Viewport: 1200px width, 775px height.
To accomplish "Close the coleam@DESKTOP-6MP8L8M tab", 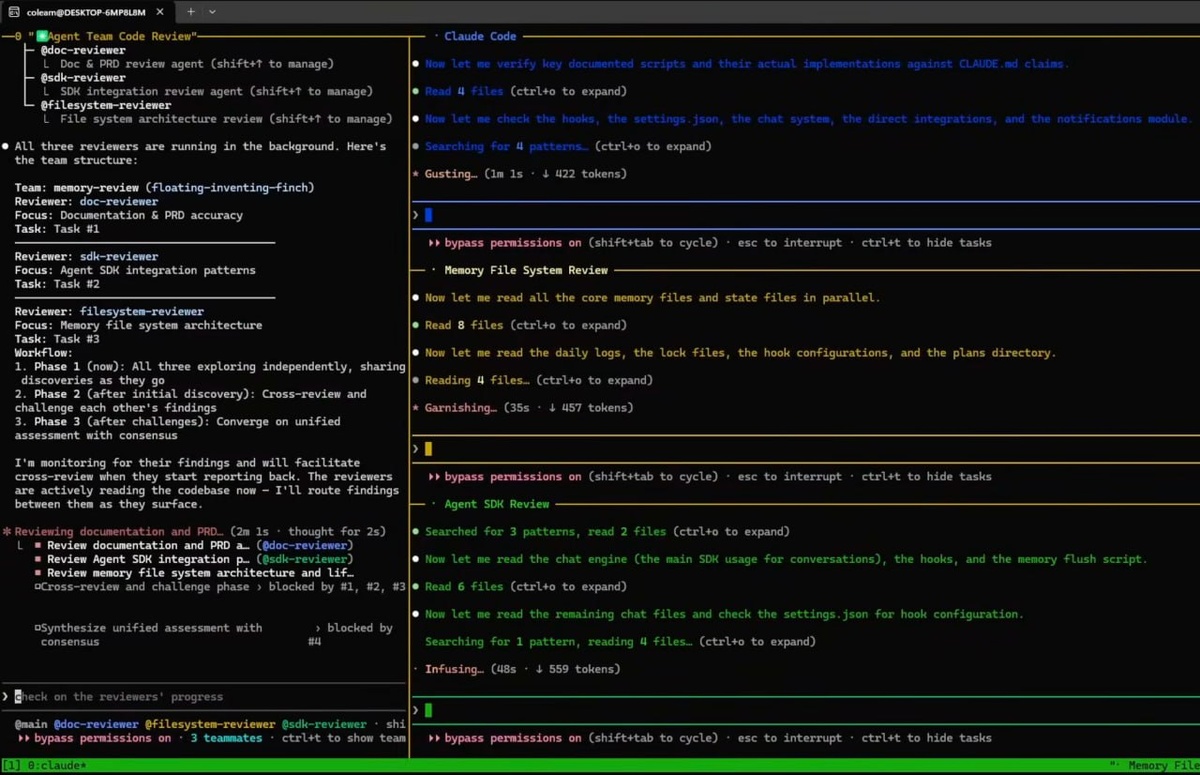I will (160, 12).
